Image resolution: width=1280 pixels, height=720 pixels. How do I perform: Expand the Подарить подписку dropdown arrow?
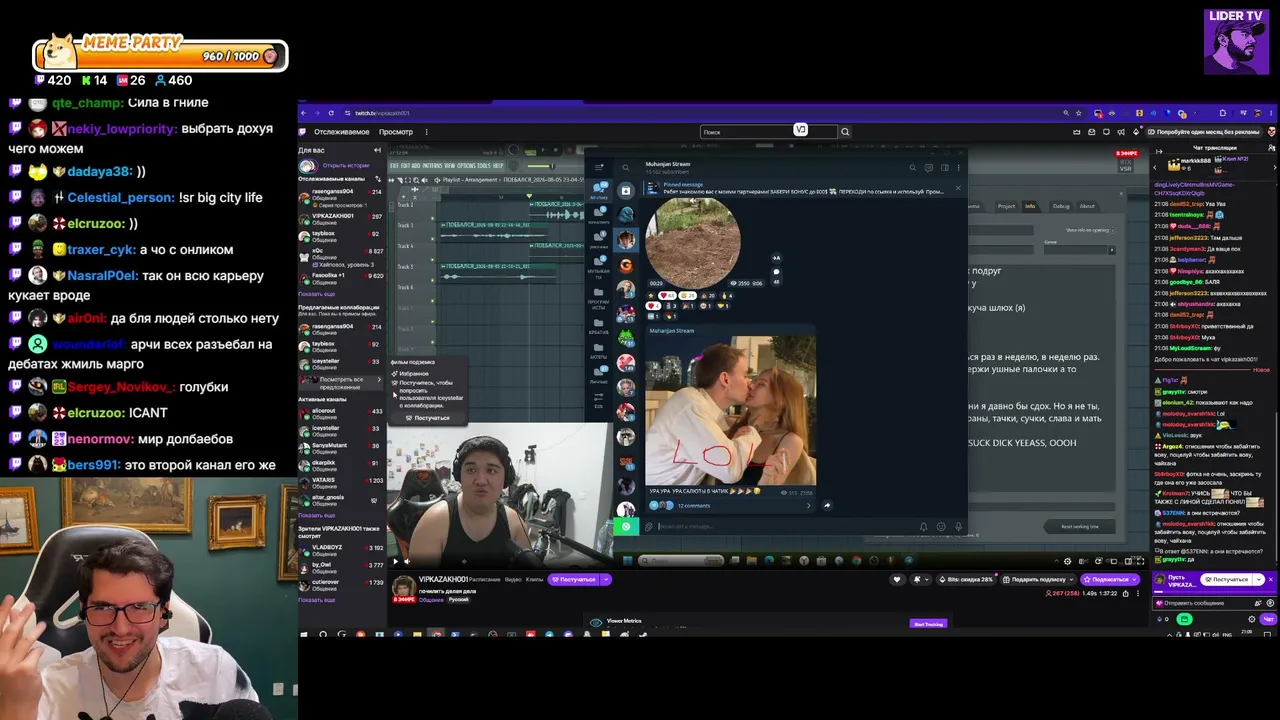pos(1073,579)
